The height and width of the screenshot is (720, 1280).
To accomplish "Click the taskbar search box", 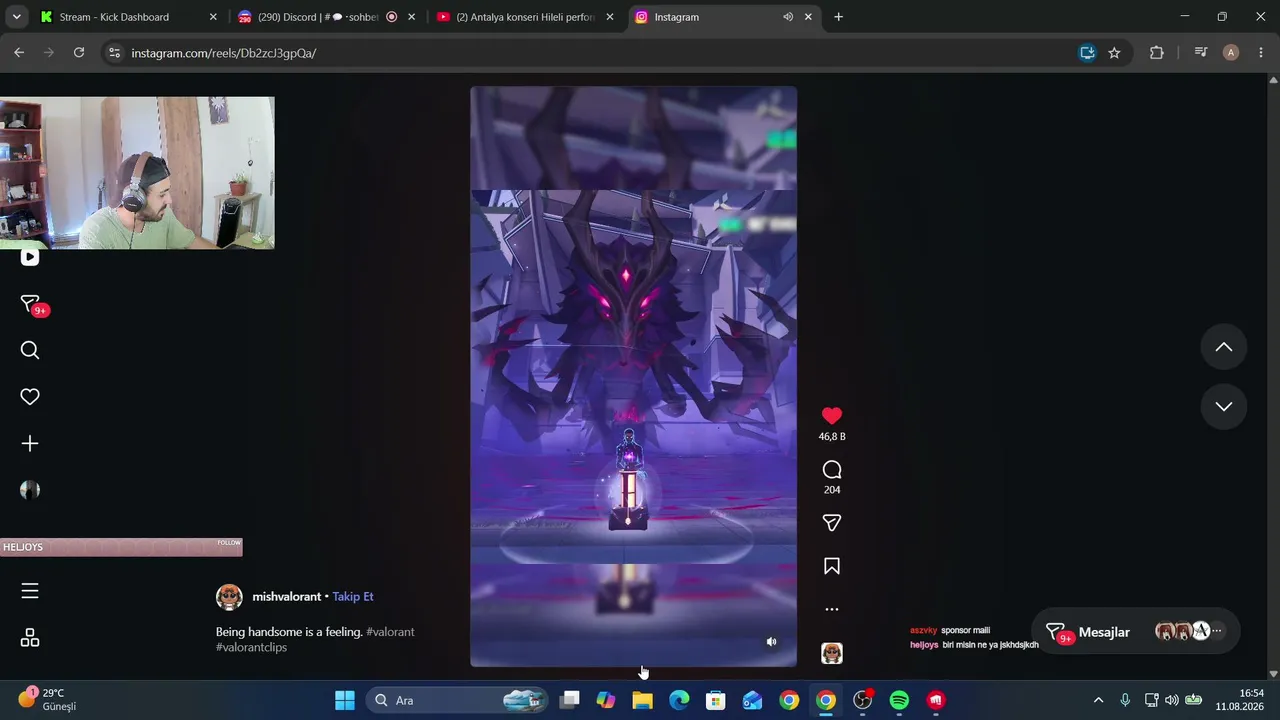I will coord(456,700).
